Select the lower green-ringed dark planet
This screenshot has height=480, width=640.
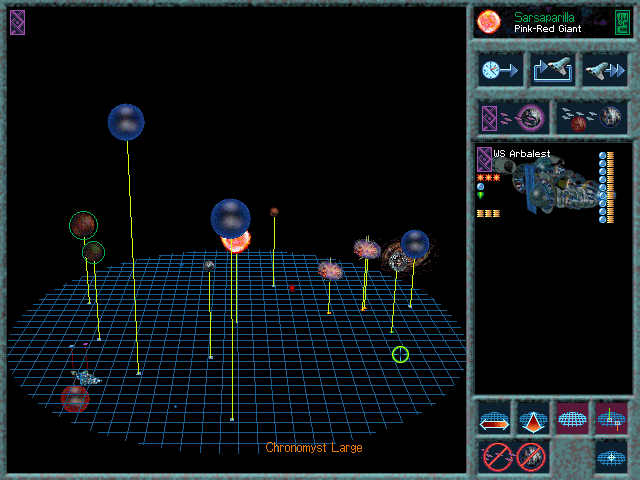pyautogui.click(x=93, y=252)
